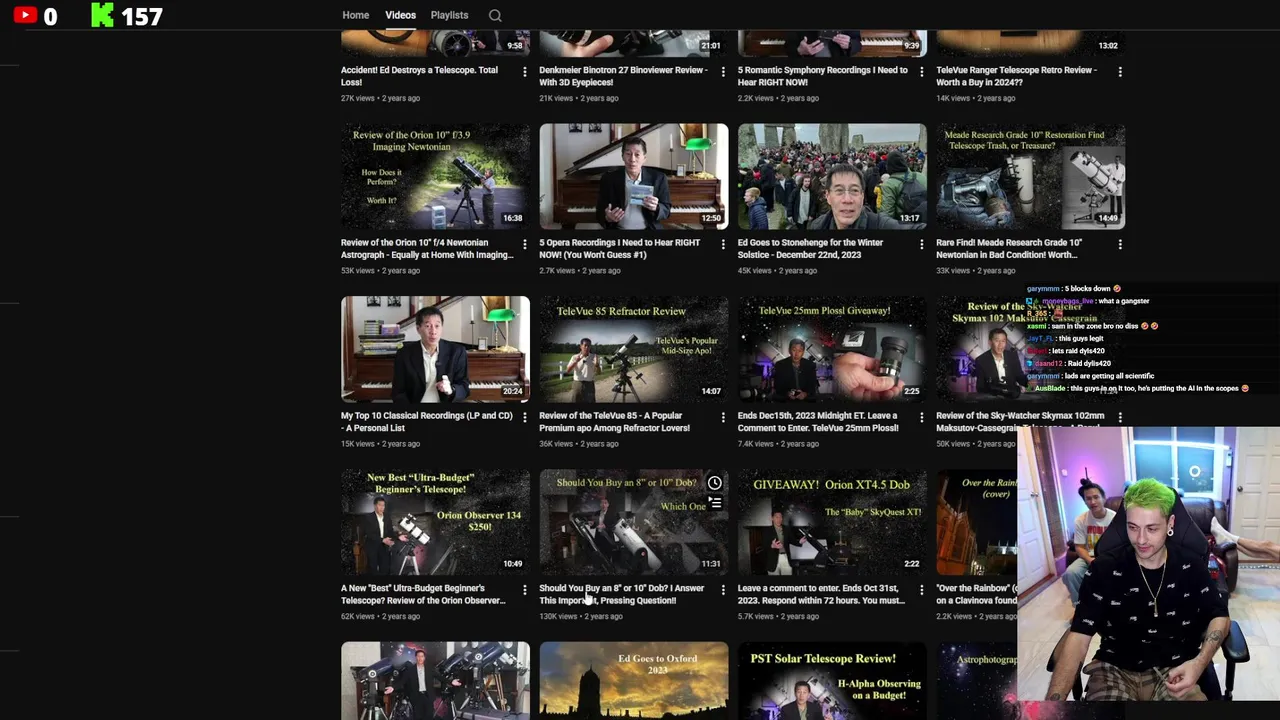Click the YouTube logo in the stream overlay
Image resolution: width=1280 pixels, height=720 pixels.
pos(25,15)
